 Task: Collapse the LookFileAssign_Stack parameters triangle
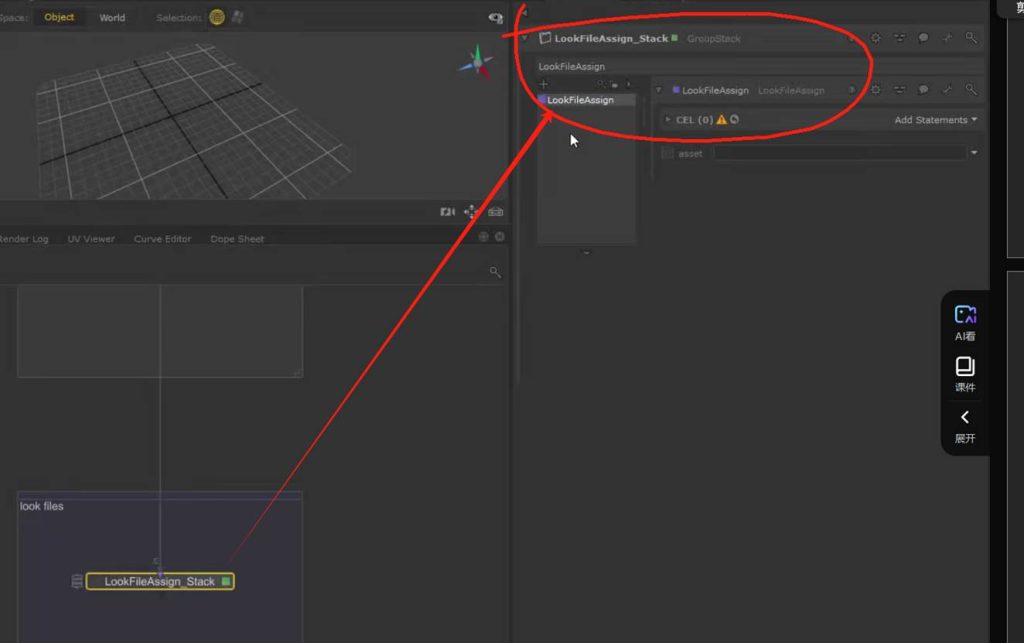click(525, 38)
